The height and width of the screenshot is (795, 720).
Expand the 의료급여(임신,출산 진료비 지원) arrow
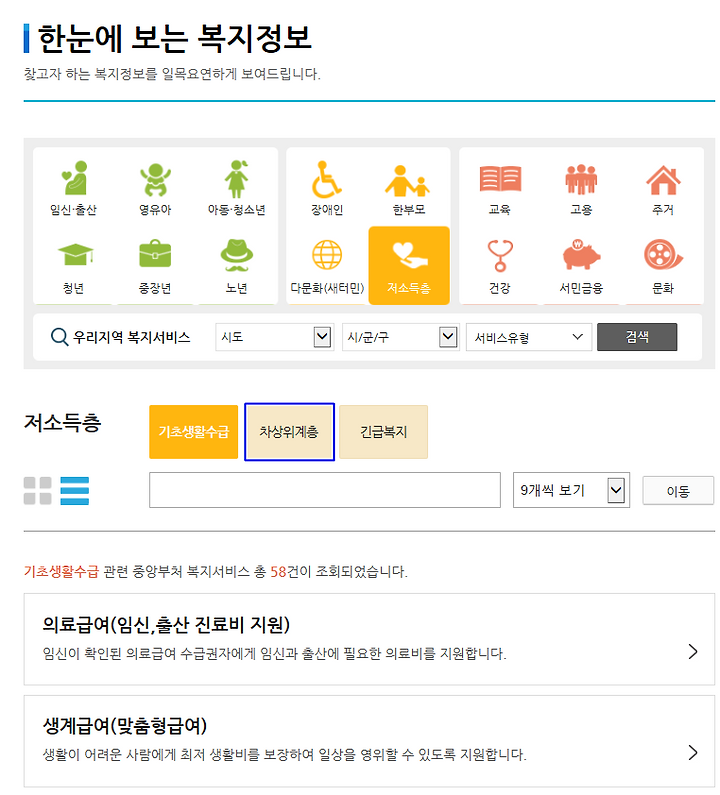coord(693,652)
